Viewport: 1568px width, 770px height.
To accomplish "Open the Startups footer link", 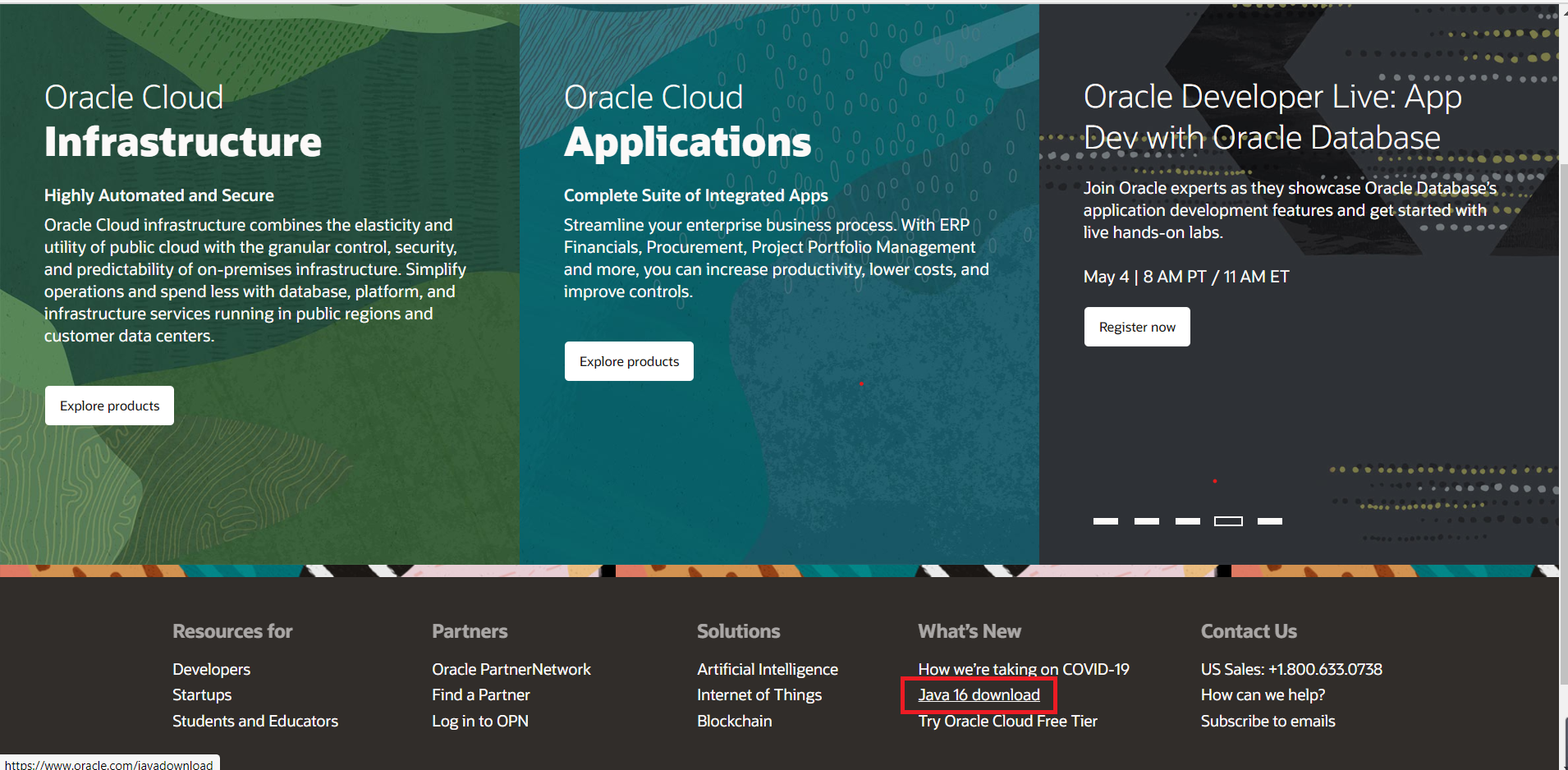I will (x=202, y=694).
